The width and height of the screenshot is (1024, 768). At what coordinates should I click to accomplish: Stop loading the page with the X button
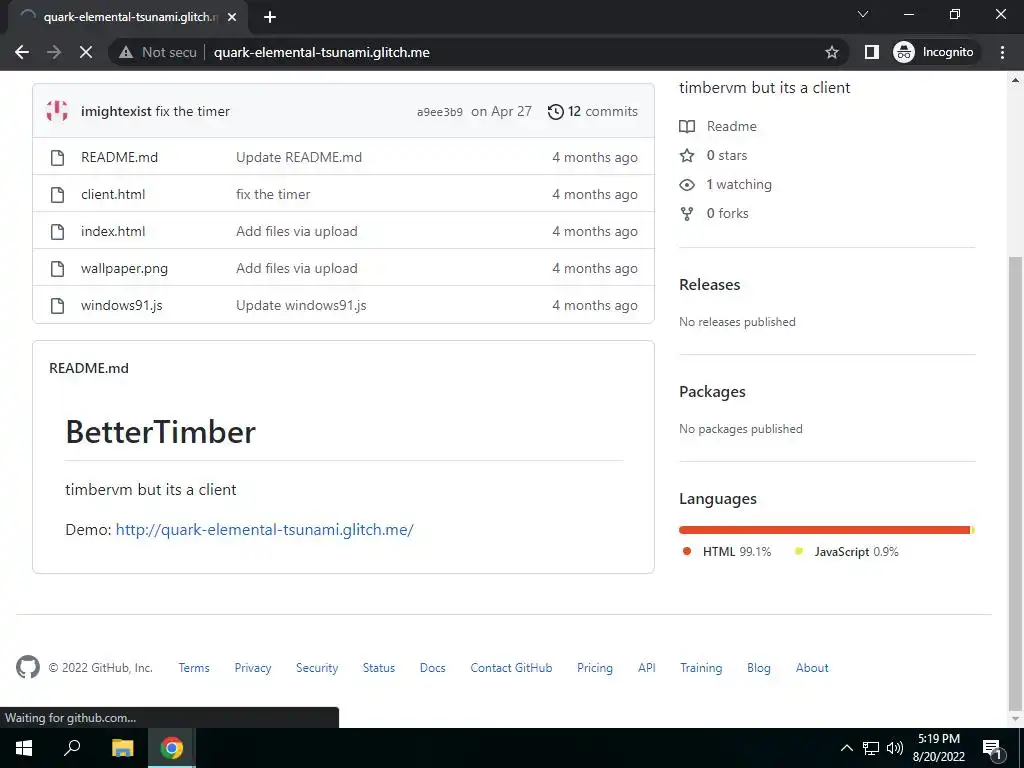pos(86,52)
